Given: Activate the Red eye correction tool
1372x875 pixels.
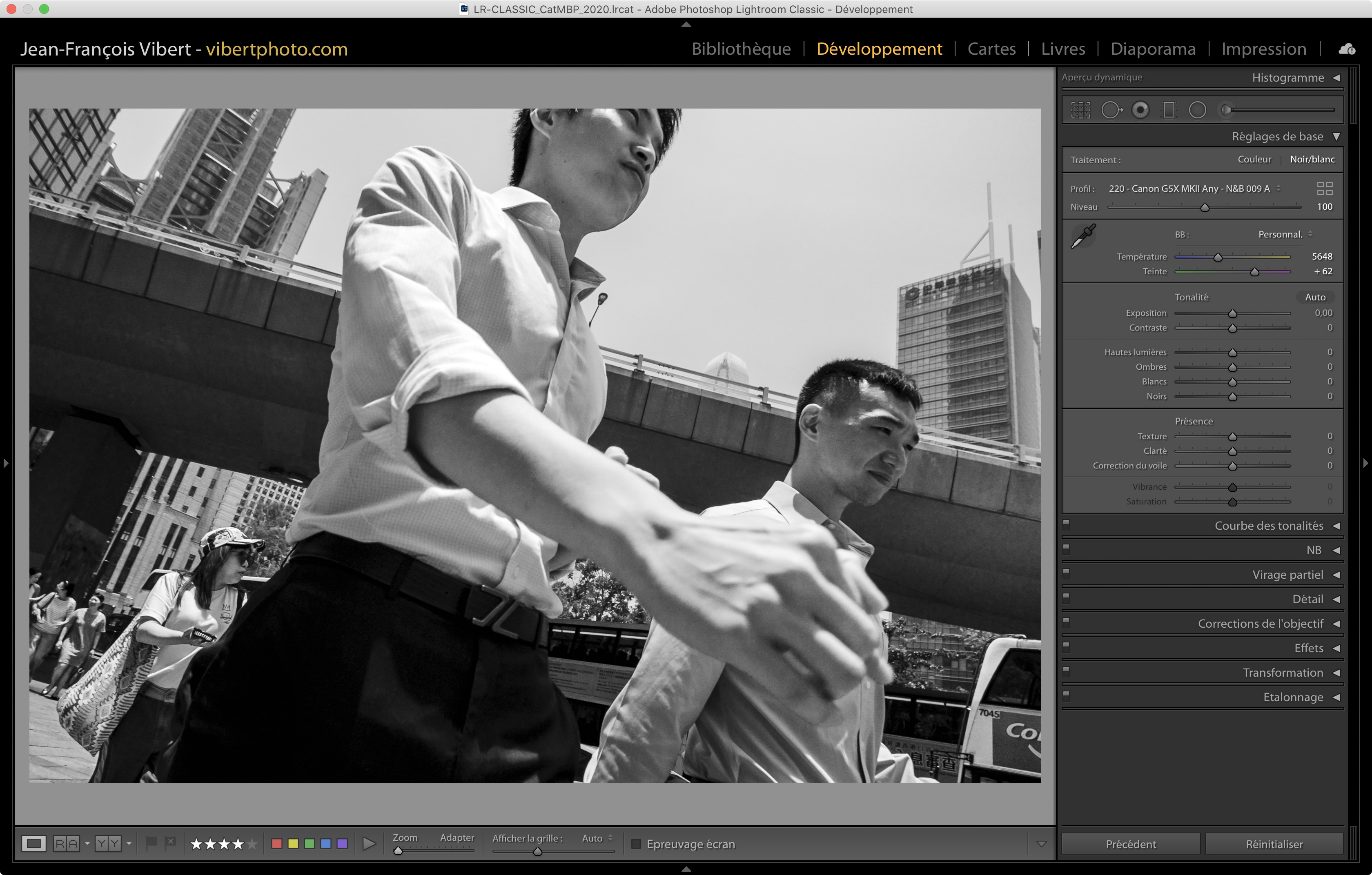Looking at the screenshot, I should 1140,110.
